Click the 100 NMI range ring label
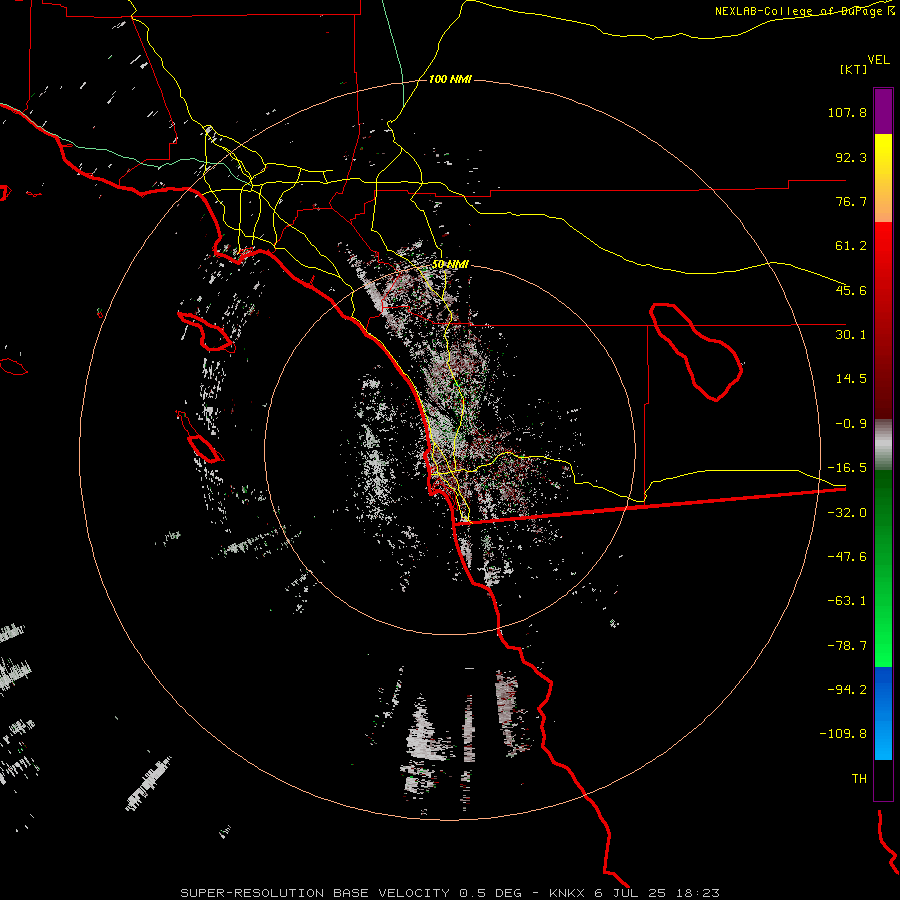900x900 pixels. tap(450, 79)
